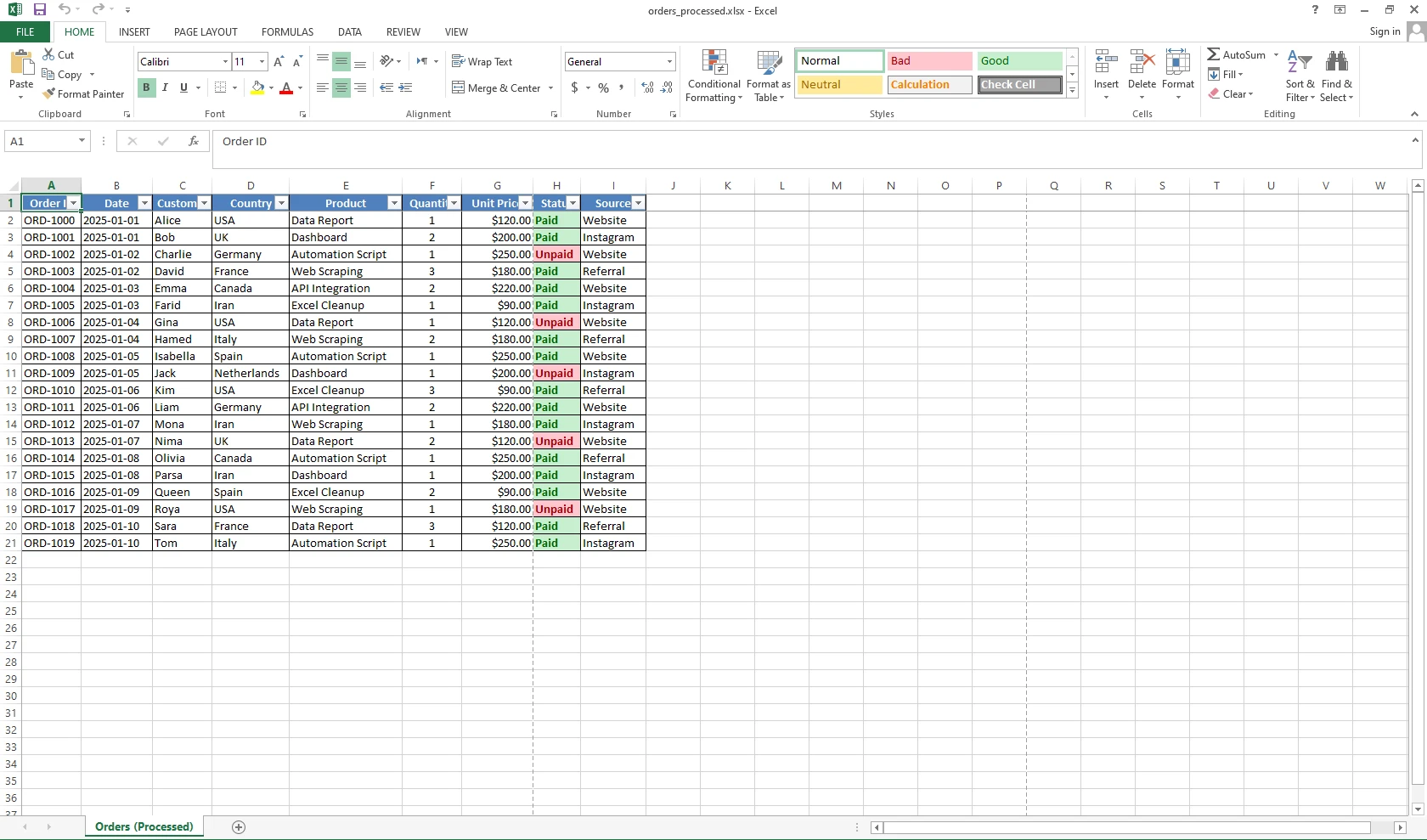This screenshot has height=840, width=1427.
Task: Click the yellow fill color button
Action: 257,87
